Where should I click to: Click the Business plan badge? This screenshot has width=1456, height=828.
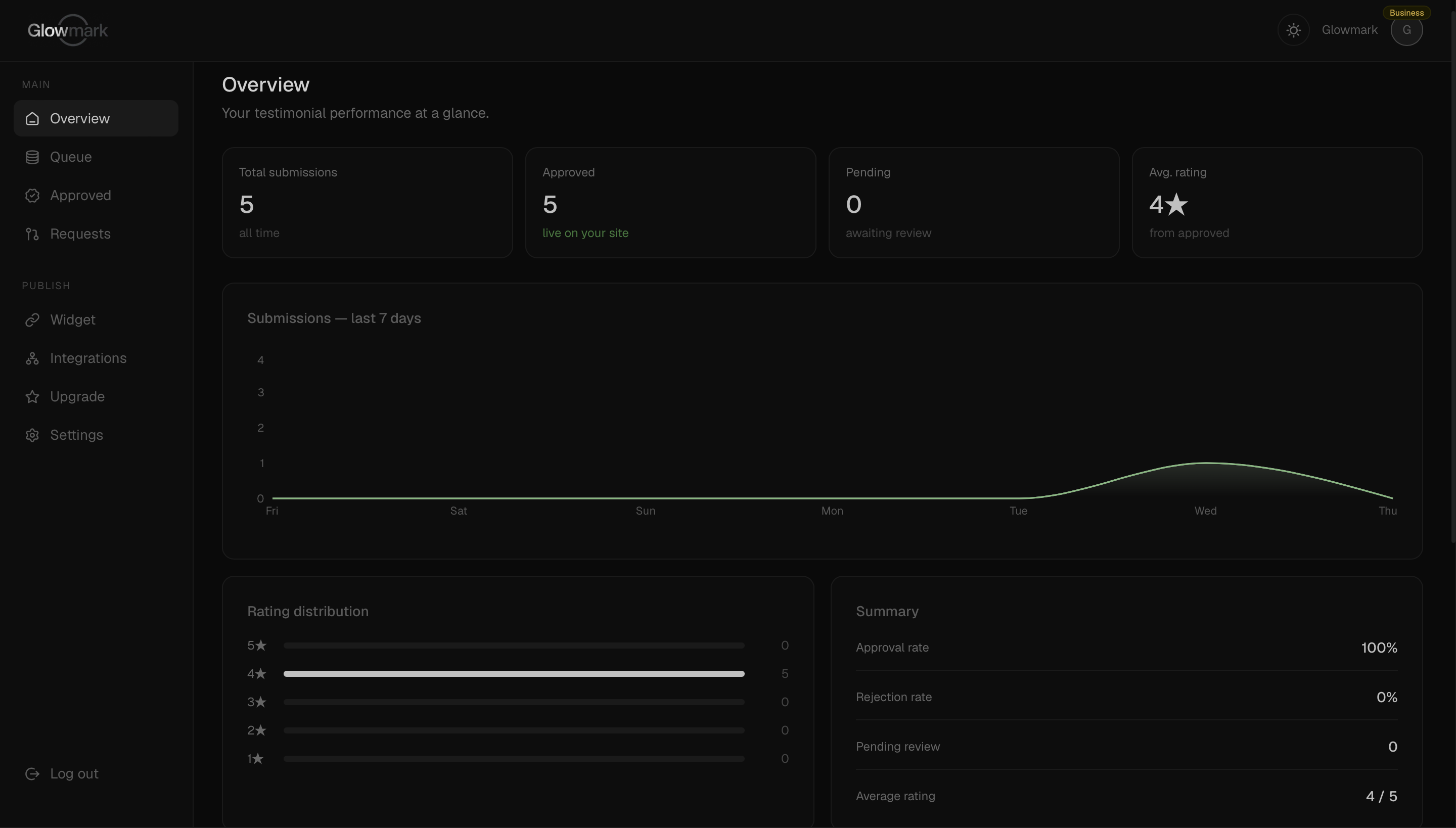coord(1406,13)
